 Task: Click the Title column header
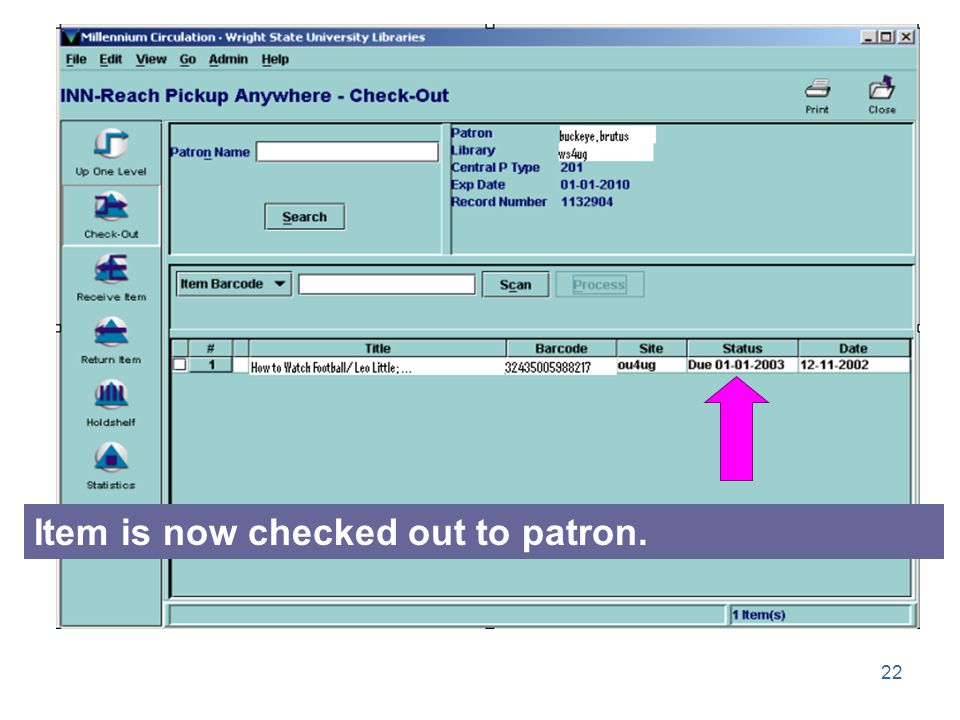pyautogui.click(x=377, y=348)
